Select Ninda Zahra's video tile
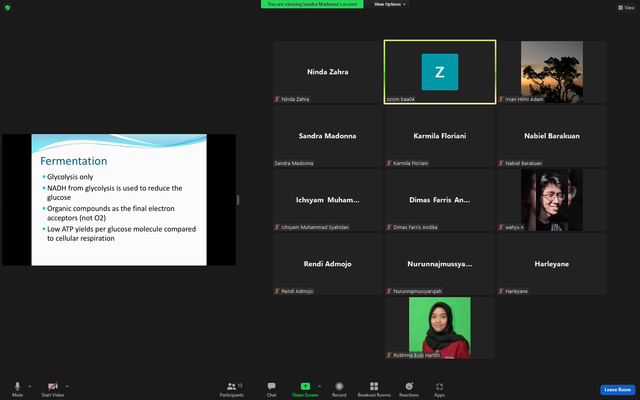 pyautogui.click(x=327, y=72)
